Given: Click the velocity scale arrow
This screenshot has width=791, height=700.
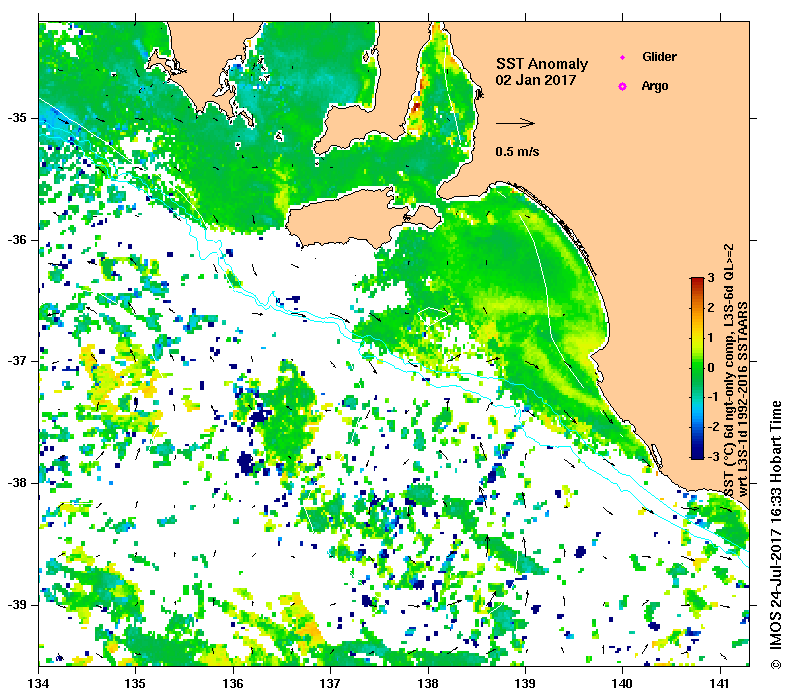Looking at the screenshot, I should (x=515, y=123).
